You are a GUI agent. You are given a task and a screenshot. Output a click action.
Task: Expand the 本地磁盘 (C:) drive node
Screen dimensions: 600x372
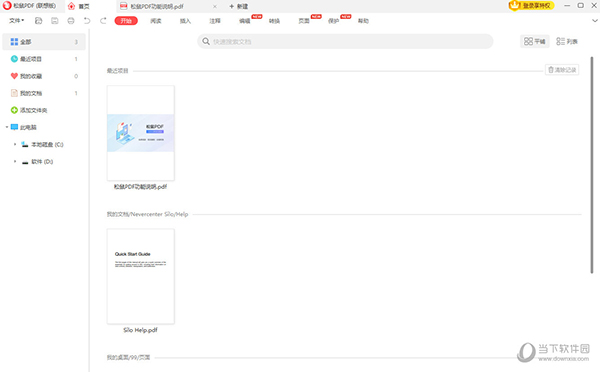coord(15,144)
